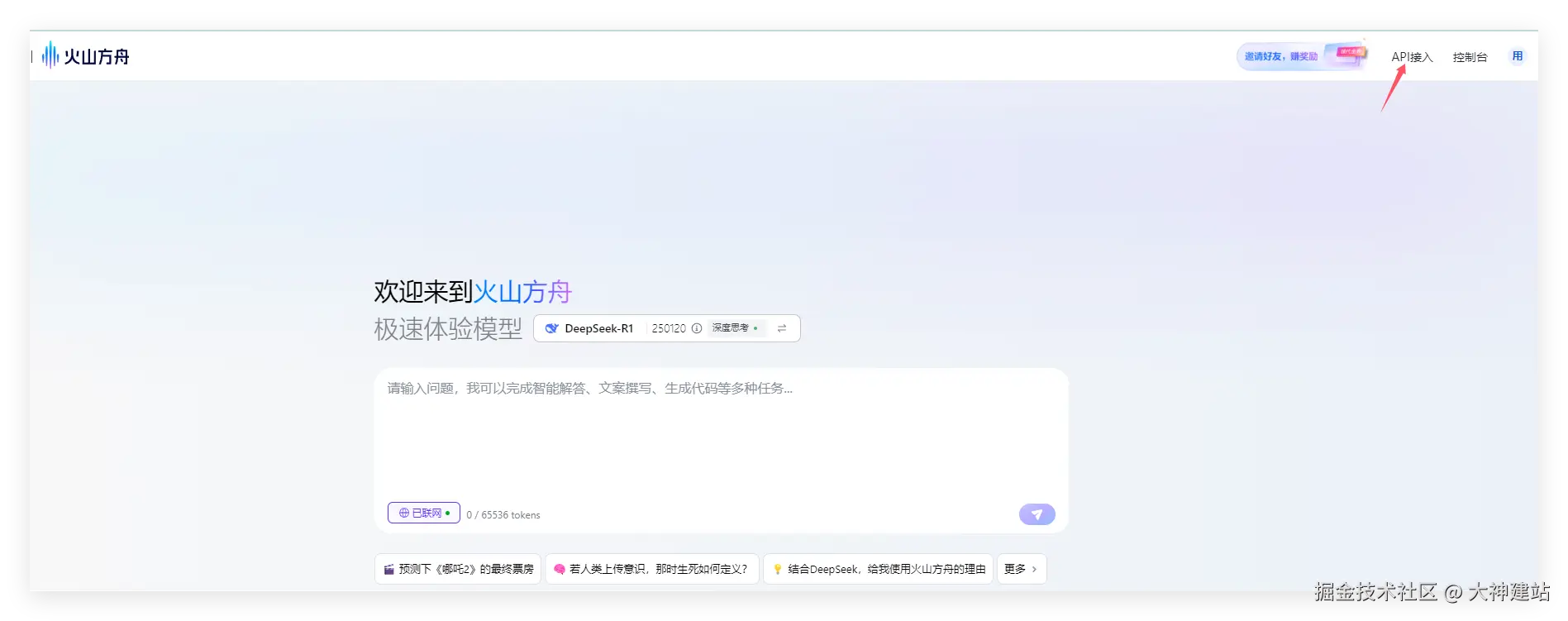Image resolution: width=1568 pixels, height=621 pixels.
Task: Open the 邀请好友 赚奖励 banner
Action: click(1301, 56)
